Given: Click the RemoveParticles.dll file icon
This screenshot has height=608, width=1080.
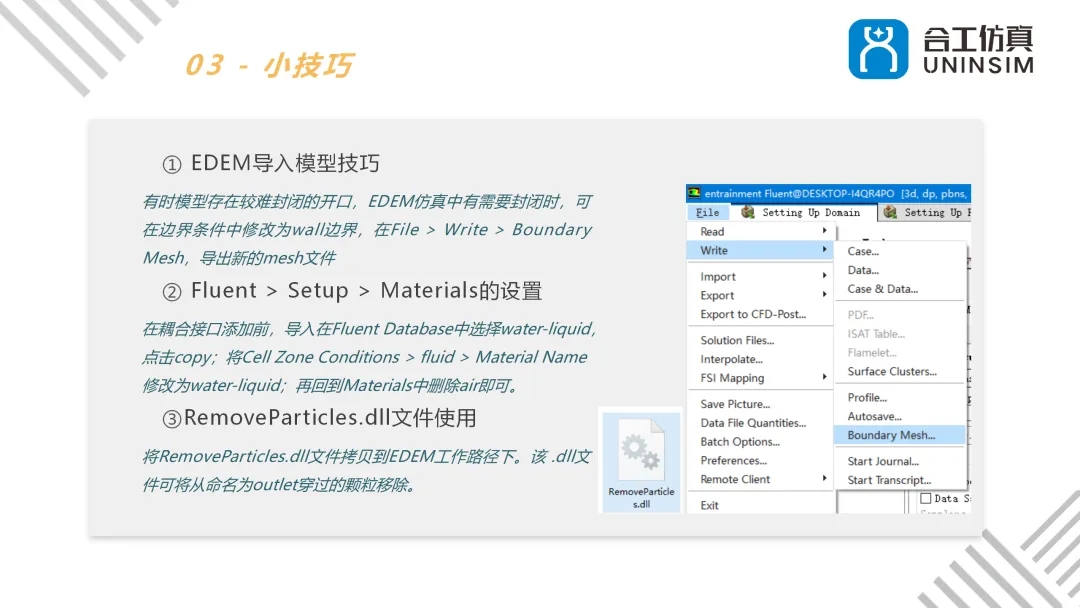Looking at the screenshot, I should (640, 450).
